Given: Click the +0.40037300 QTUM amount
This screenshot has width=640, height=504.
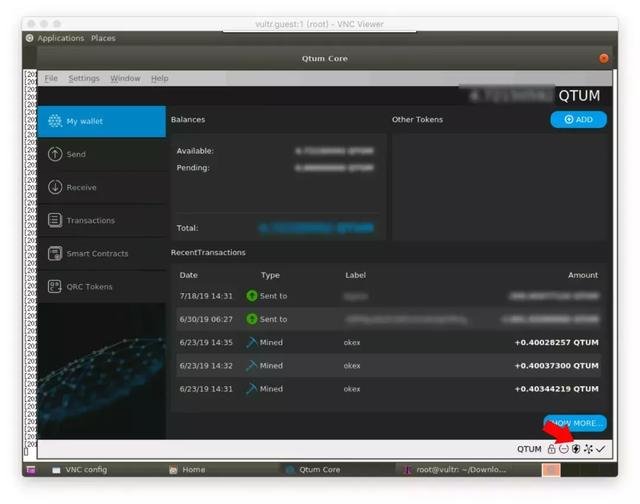Looking at the screenshot, I should click(x=557, y=366).
